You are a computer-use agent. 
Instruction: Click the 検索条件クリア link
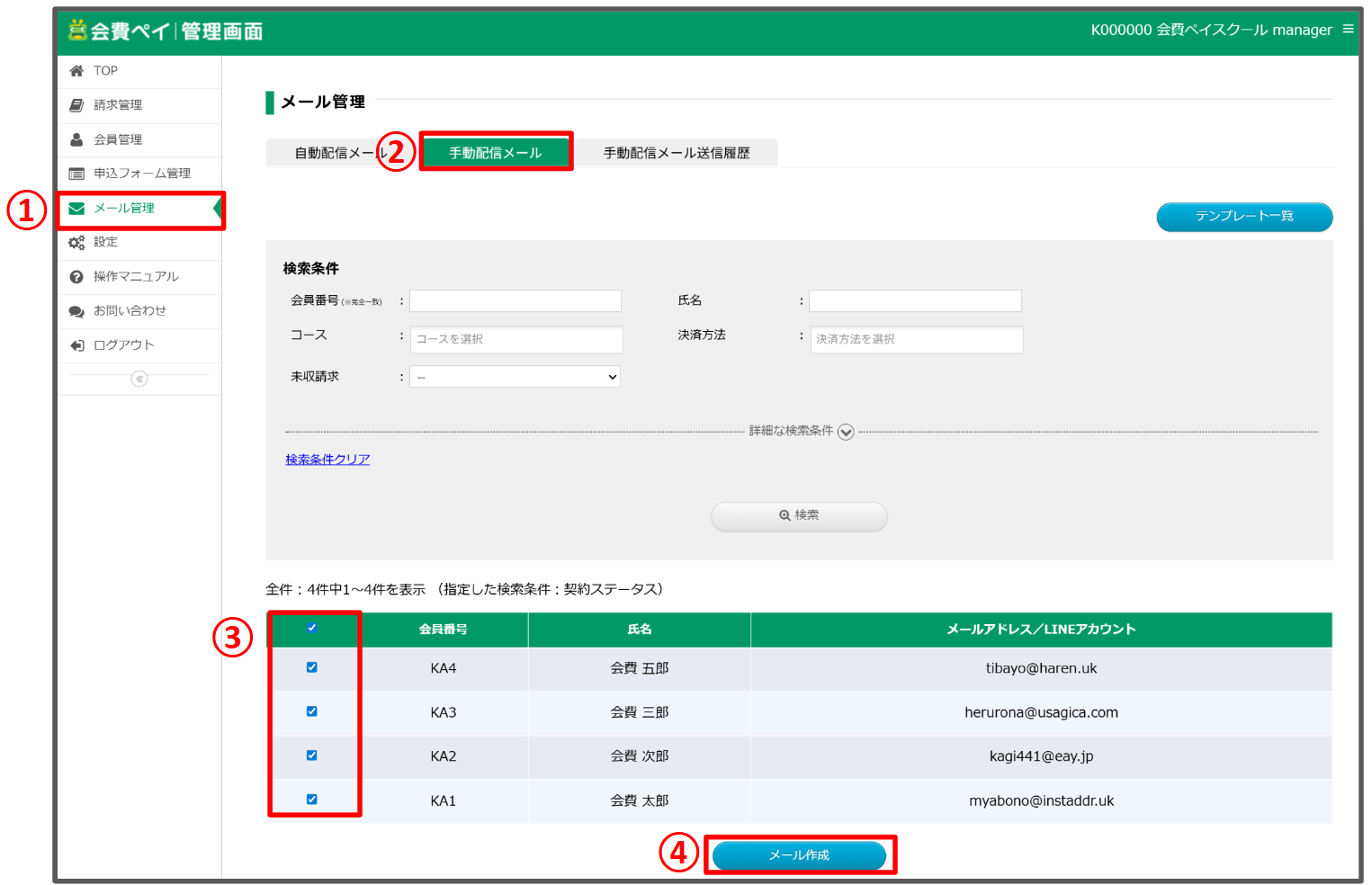tap(327, 460)
